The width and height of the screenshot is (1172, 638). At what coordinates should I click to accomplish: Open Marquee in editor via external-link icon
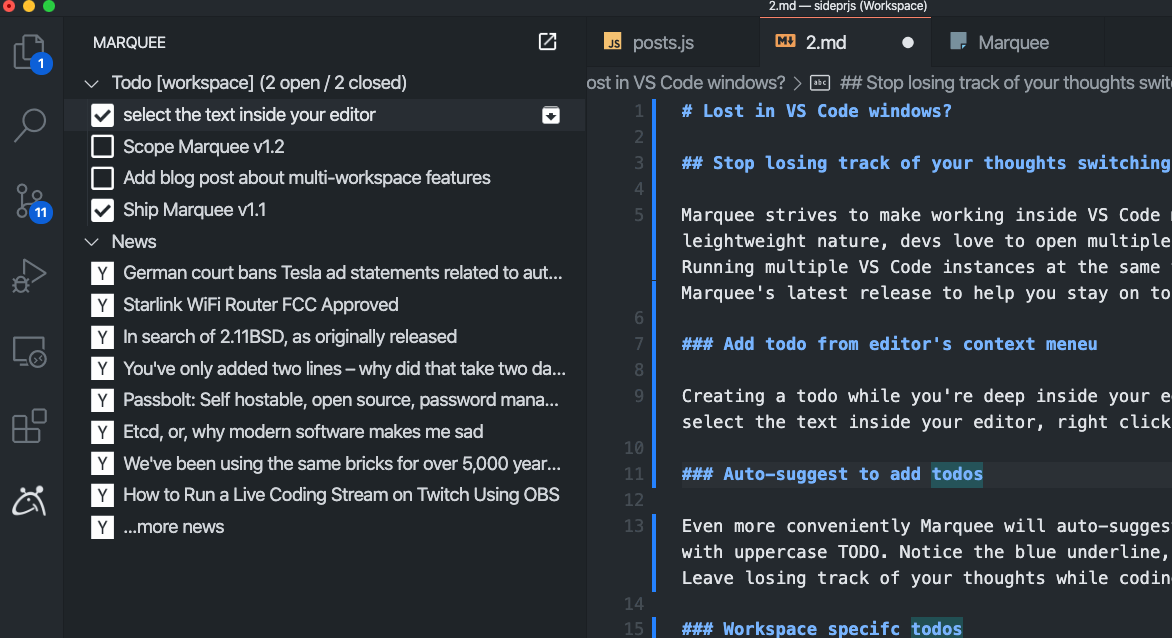(x=547, y=42)
